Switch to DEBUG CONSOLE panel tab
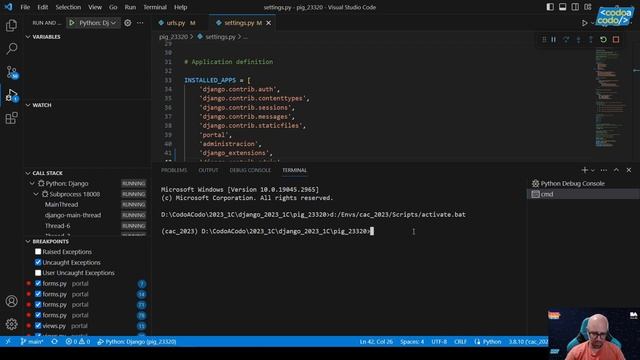 [250, 170]
